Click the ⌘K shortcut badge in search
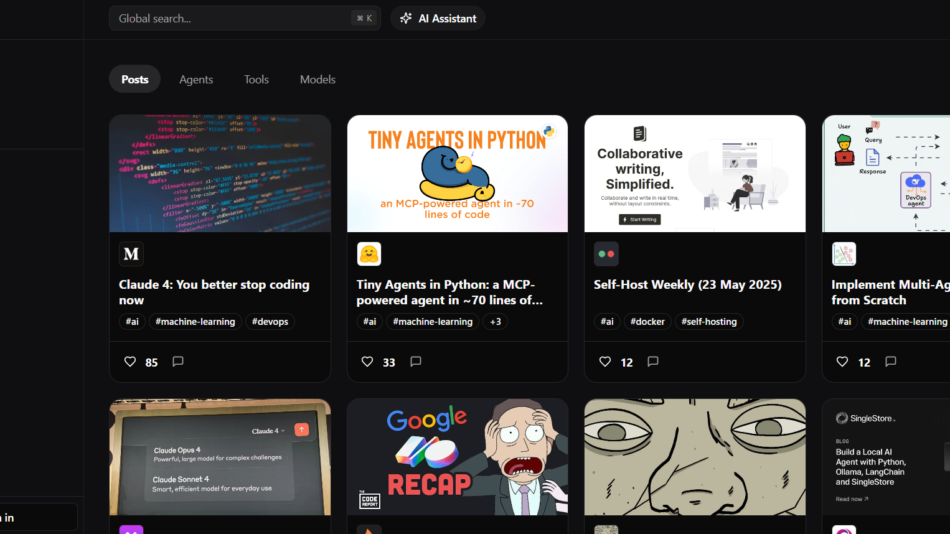Viewport: 950px width, 534px height. pos(364,18)
